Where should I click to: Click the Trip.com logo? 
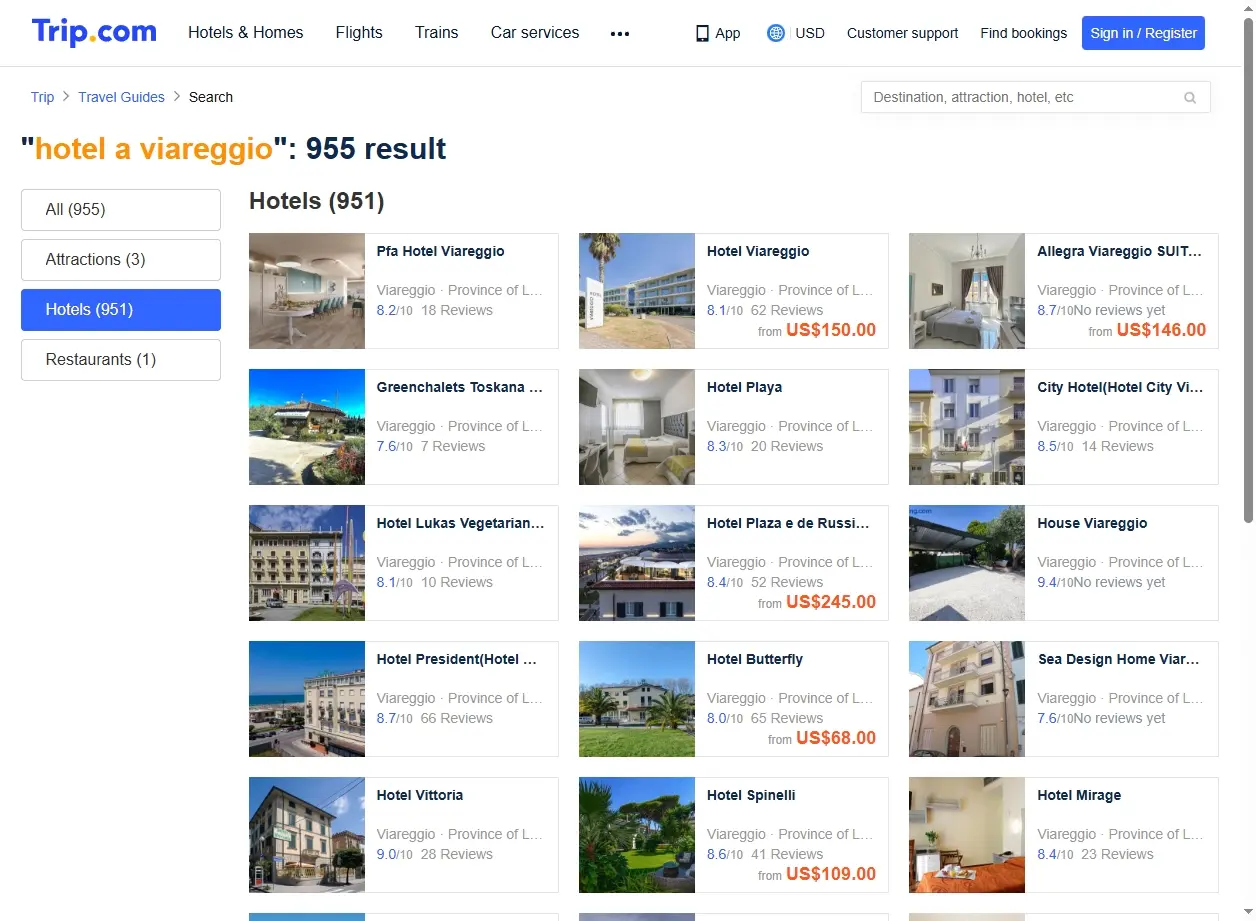tap(94, 32)
